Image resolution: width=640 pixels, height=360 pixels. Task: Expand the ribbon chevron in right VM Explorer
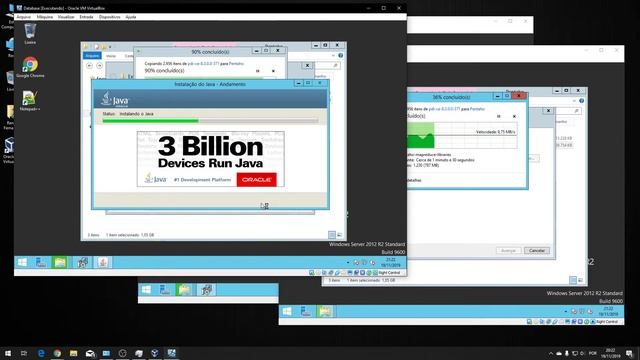pyautogui.click(x=574, y=101)
